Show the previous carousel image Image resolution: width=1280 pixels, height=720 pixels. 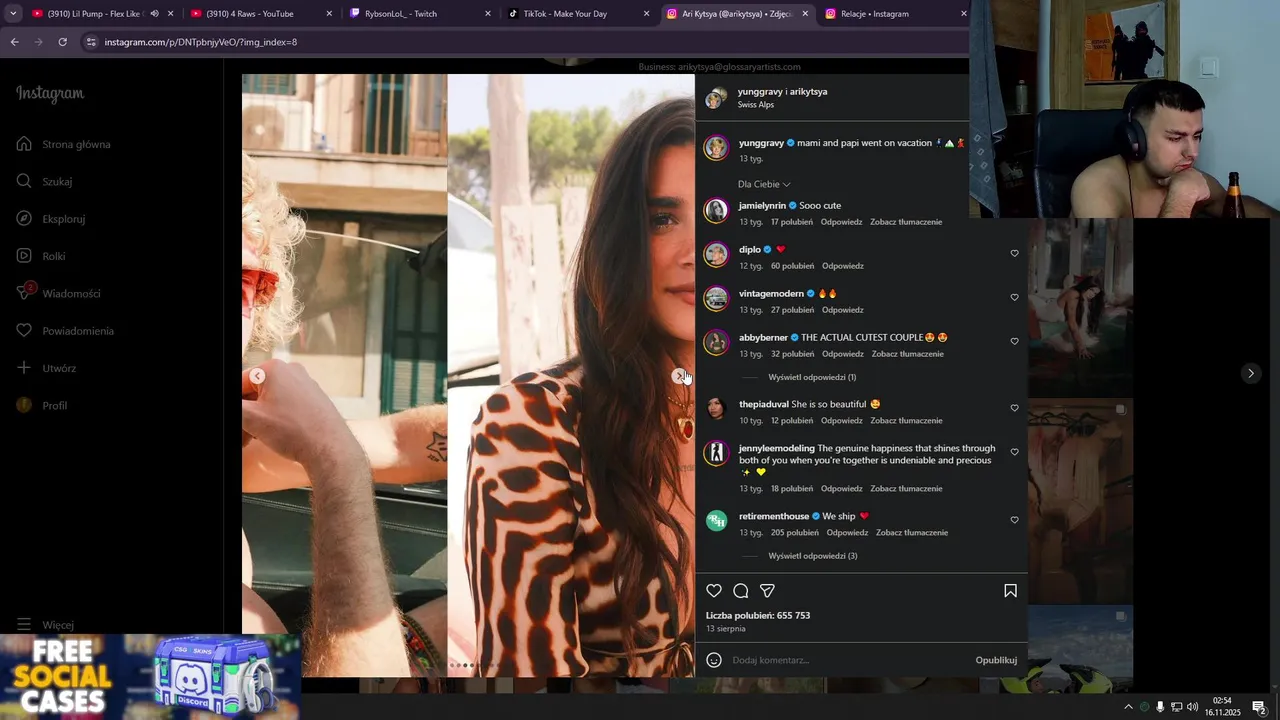click(x=257, y=376)
